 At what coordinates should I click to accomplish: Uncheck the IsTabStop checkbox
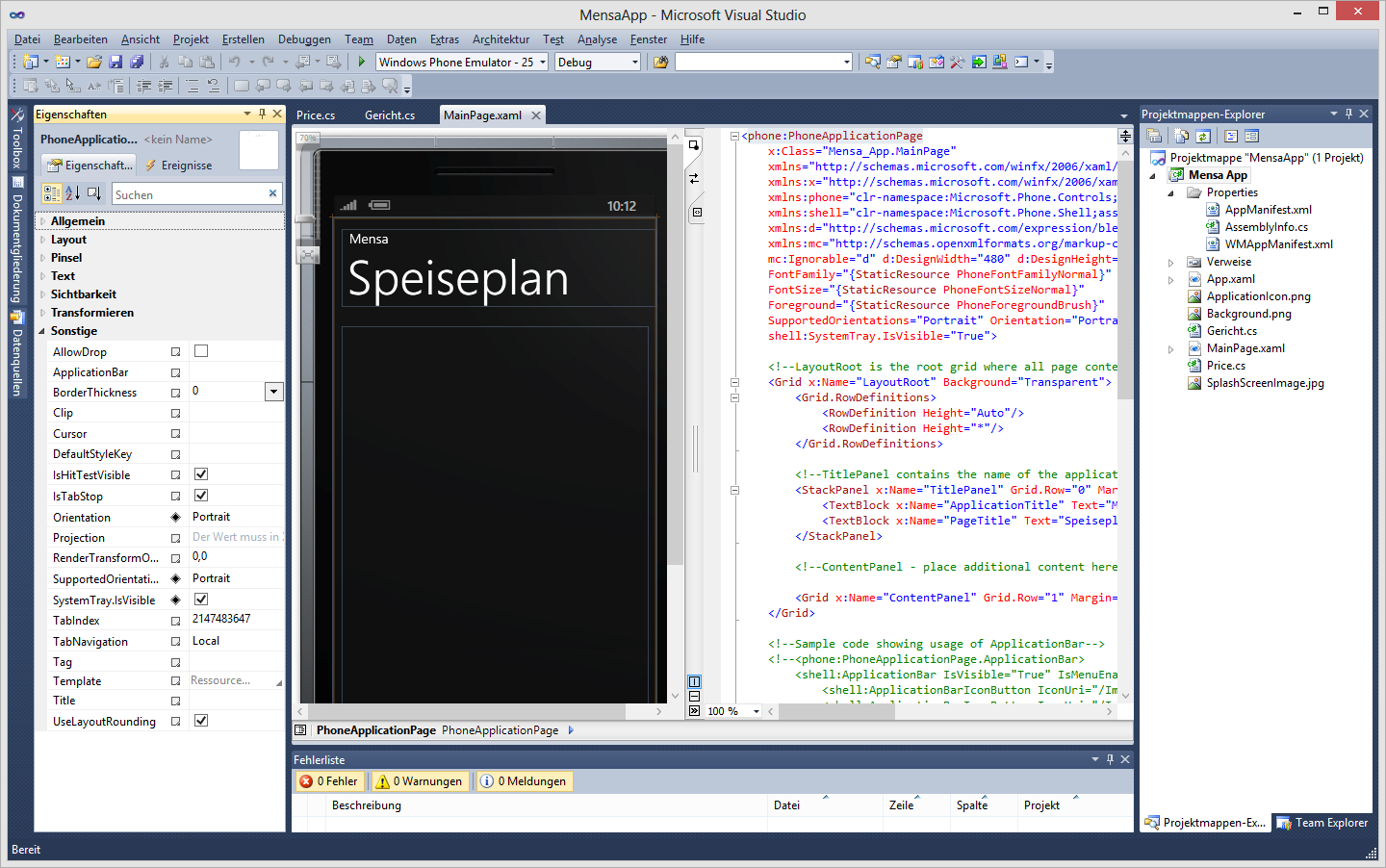[201, 496]
